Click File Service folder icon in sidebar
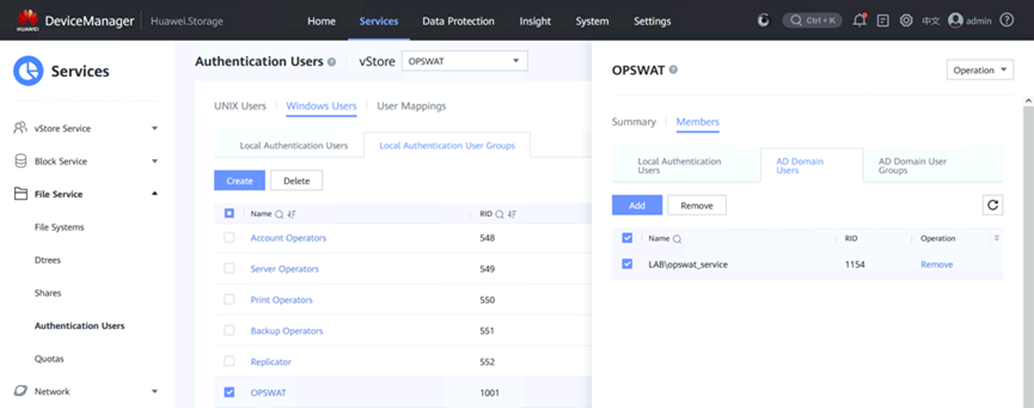Image resolution: width=1034 pixels, height=408 pixels. pos(20,194)
